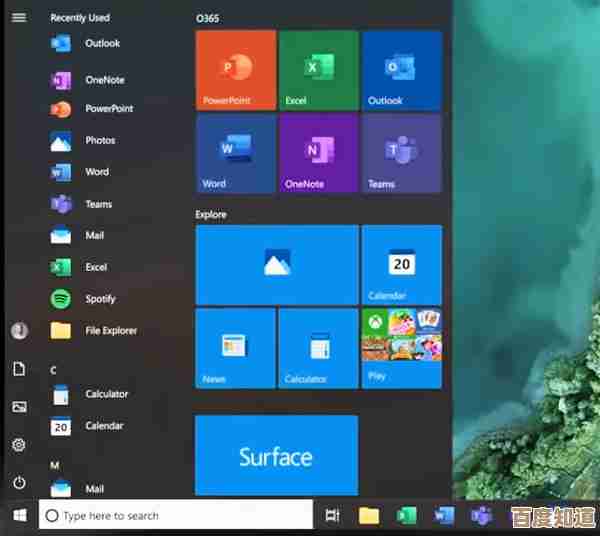Click the Excel tile in O365 group
This screenshot has width=600, height=536.
(x=319, y=71)
